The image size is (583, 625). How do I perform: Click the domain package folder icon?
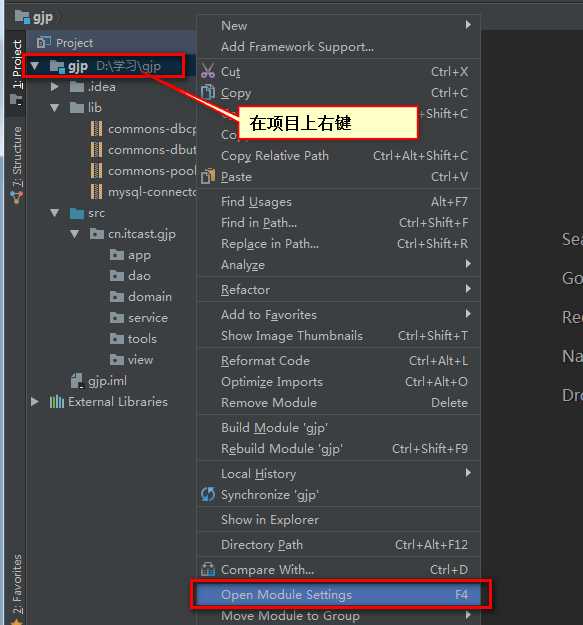tap(117, 297)
